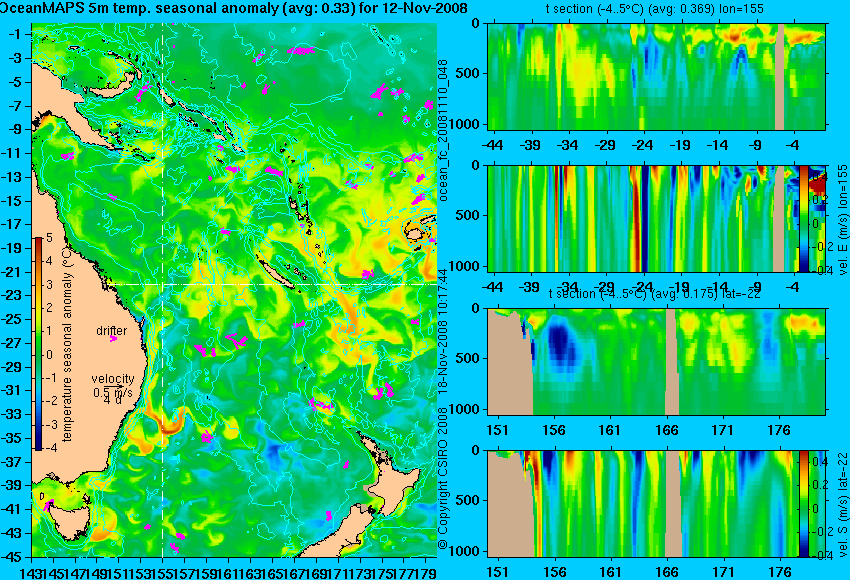Click the 'drifter' legend label
The image size is (850, 580).
pyautogui.click(x=112, y=330)
